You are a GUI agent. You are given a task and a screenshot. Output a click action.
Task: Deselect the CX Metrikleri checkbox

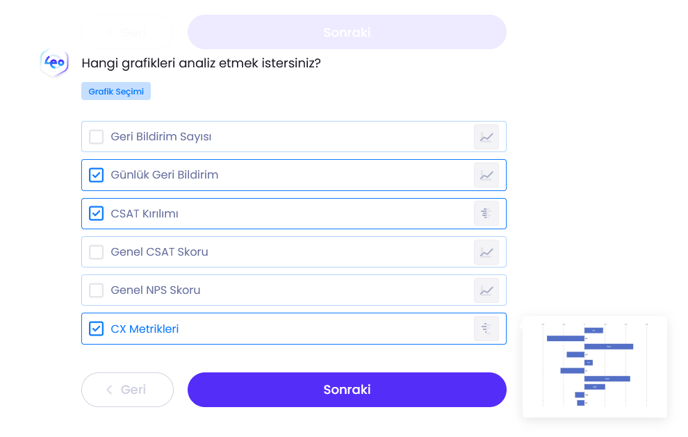[96, 328]
